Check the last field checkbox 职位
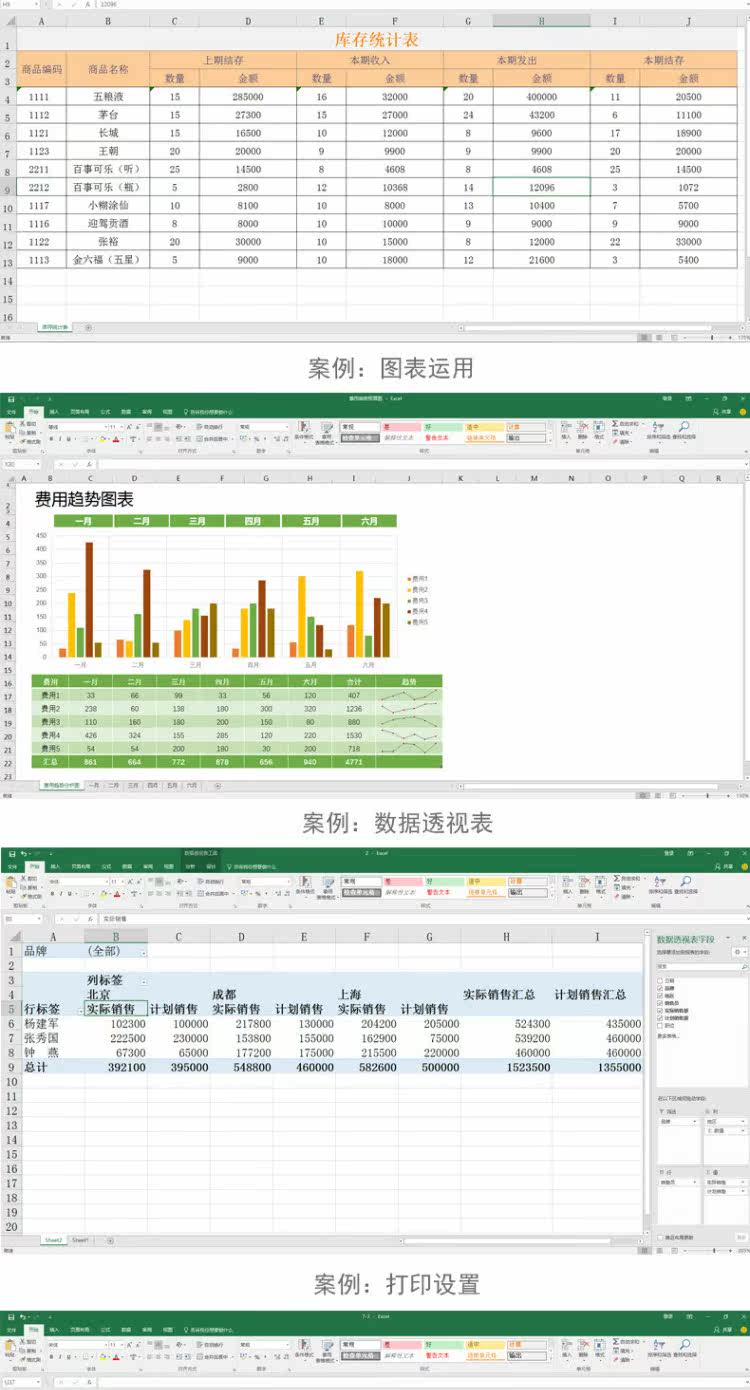 point(660,1025)
